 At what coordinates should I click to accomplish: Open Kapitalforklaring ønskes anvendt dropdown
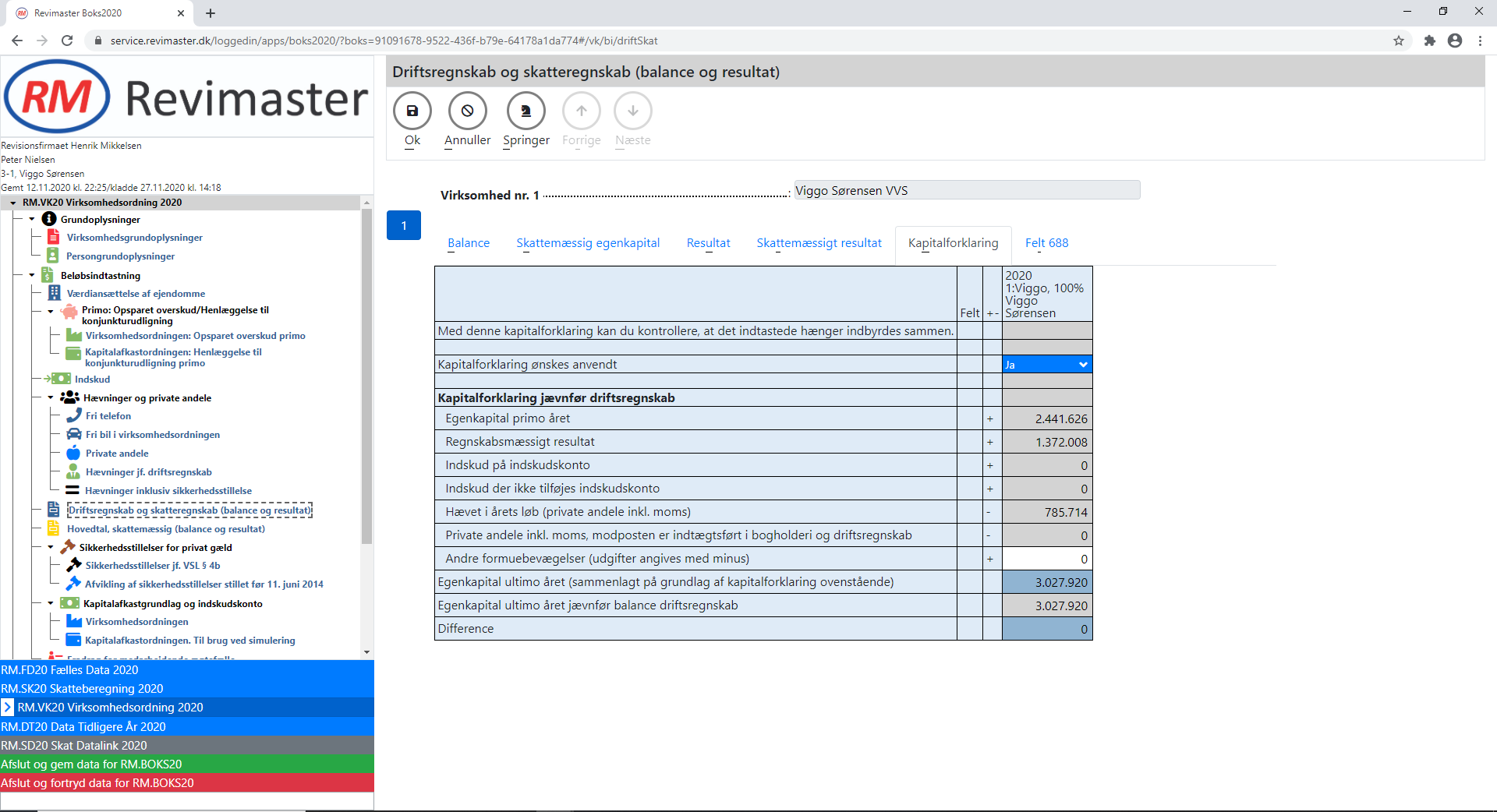coord(1046,365)
